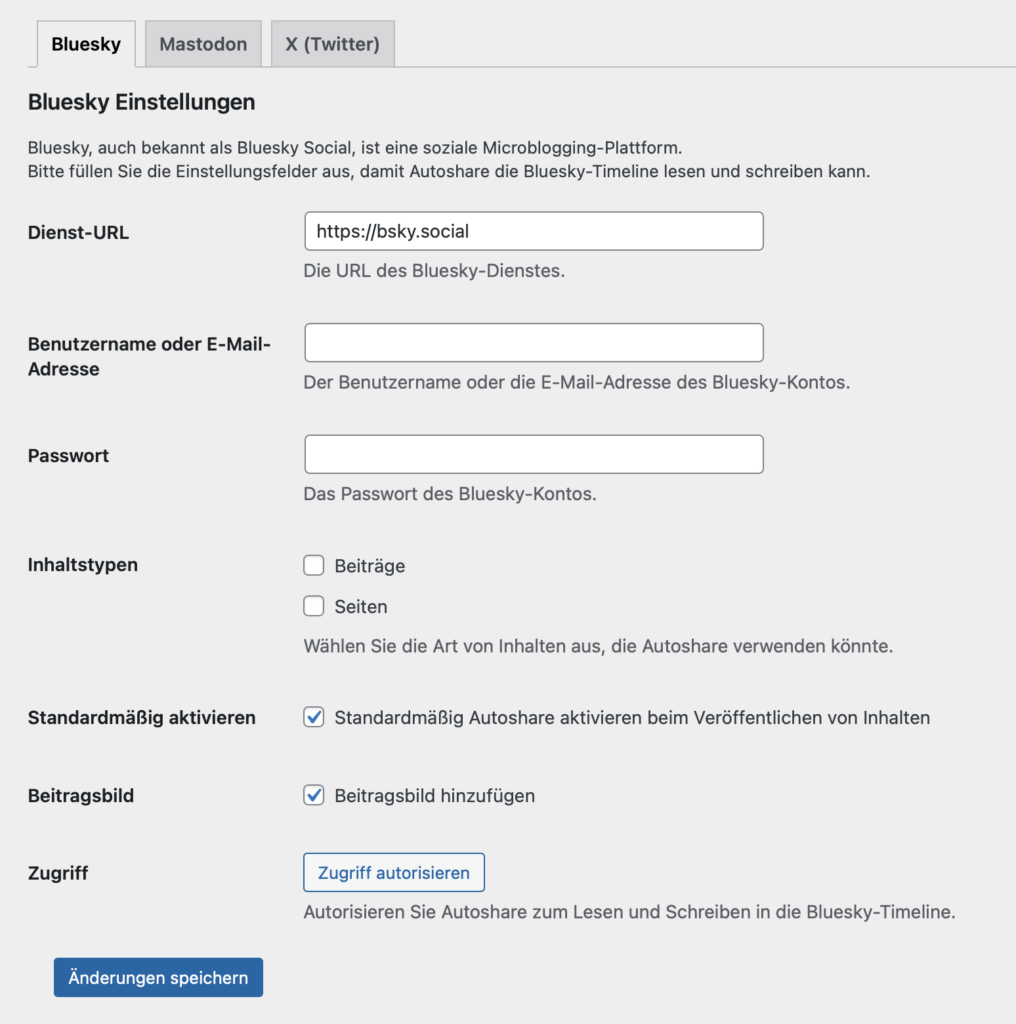Select the Bluesky tab

[x=86, y=45]
